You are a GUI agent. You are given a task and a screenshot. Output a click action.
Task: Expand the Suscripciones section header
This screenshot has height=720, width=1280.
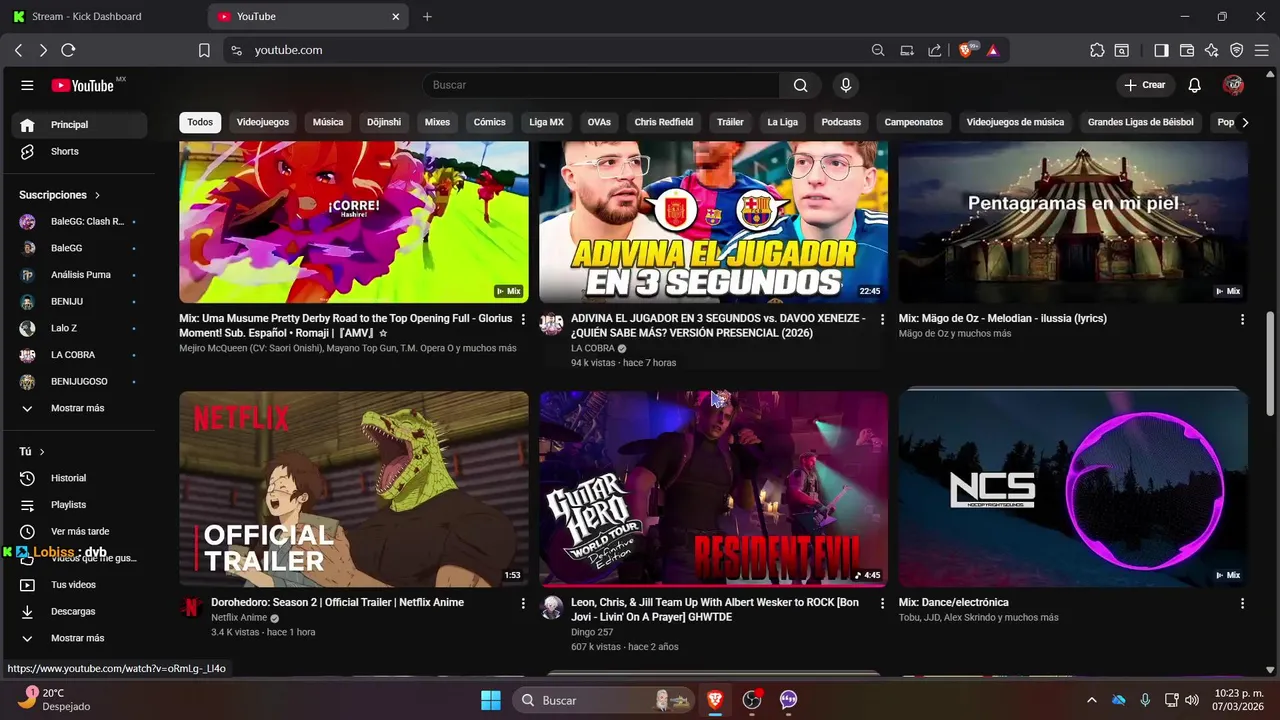click(60, 195)
